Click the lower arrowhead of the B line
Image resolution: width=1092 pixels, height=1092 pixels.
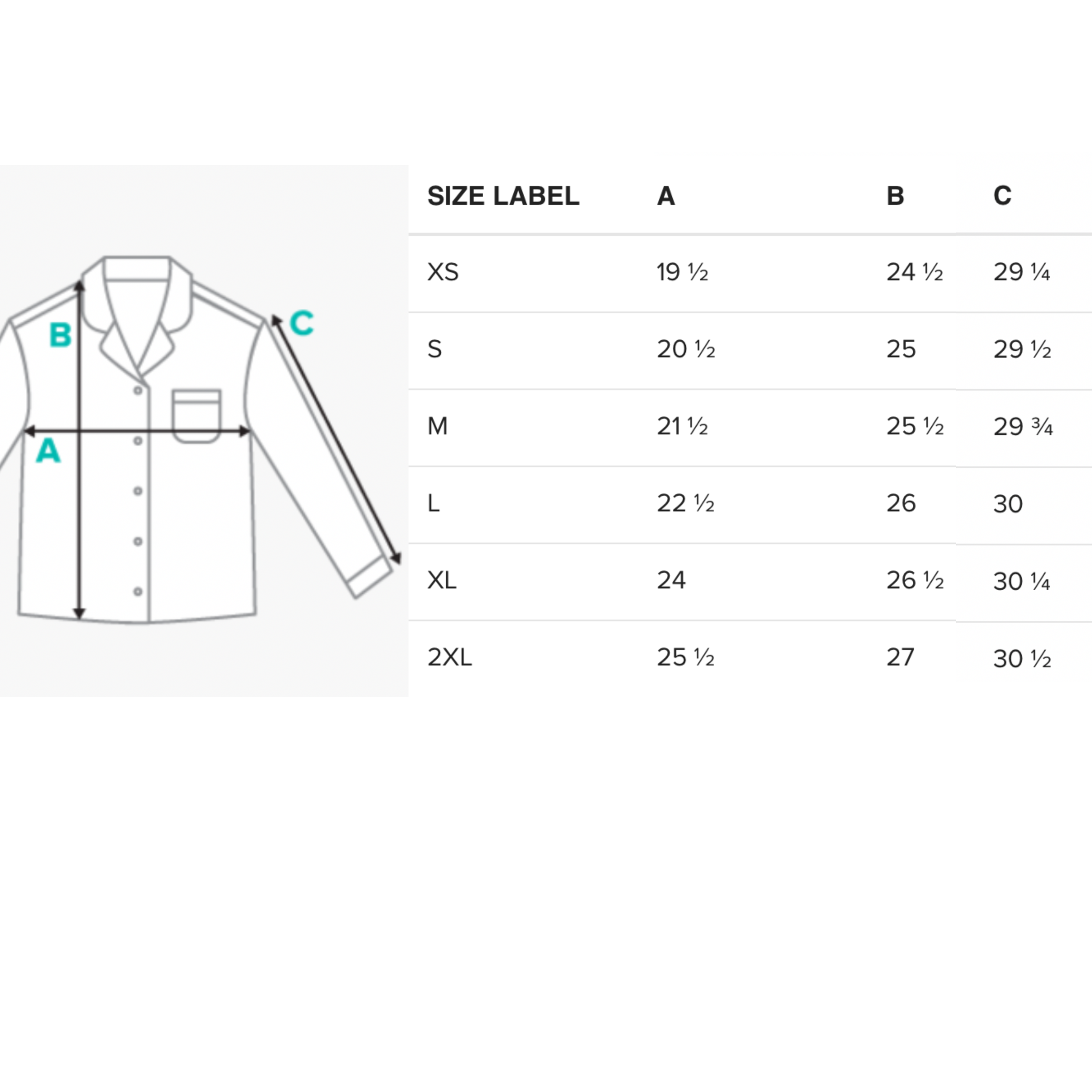click(79, 613)
